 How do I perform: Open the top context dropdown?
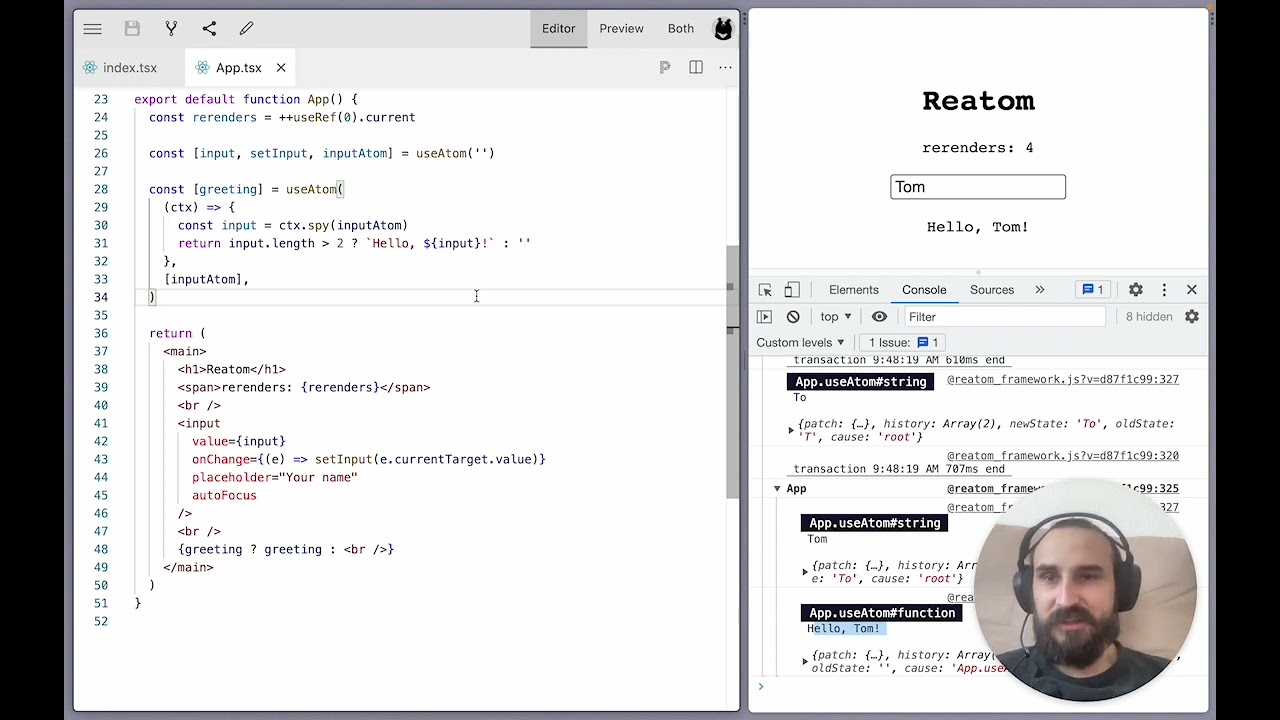coord(836,317)
